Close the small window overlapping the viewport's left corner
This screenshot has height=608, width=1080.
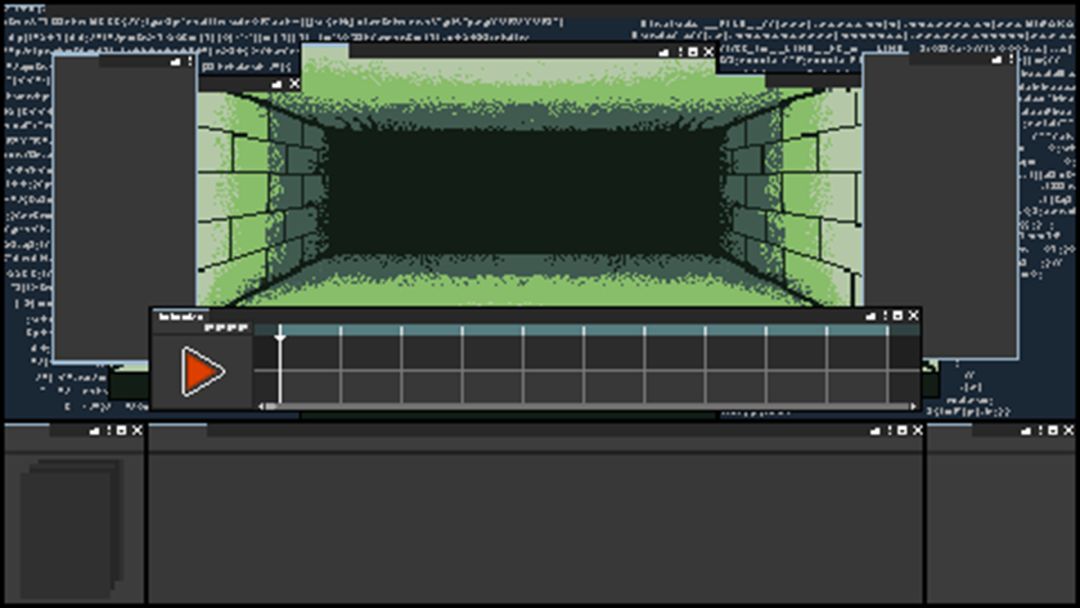[294, 84]
